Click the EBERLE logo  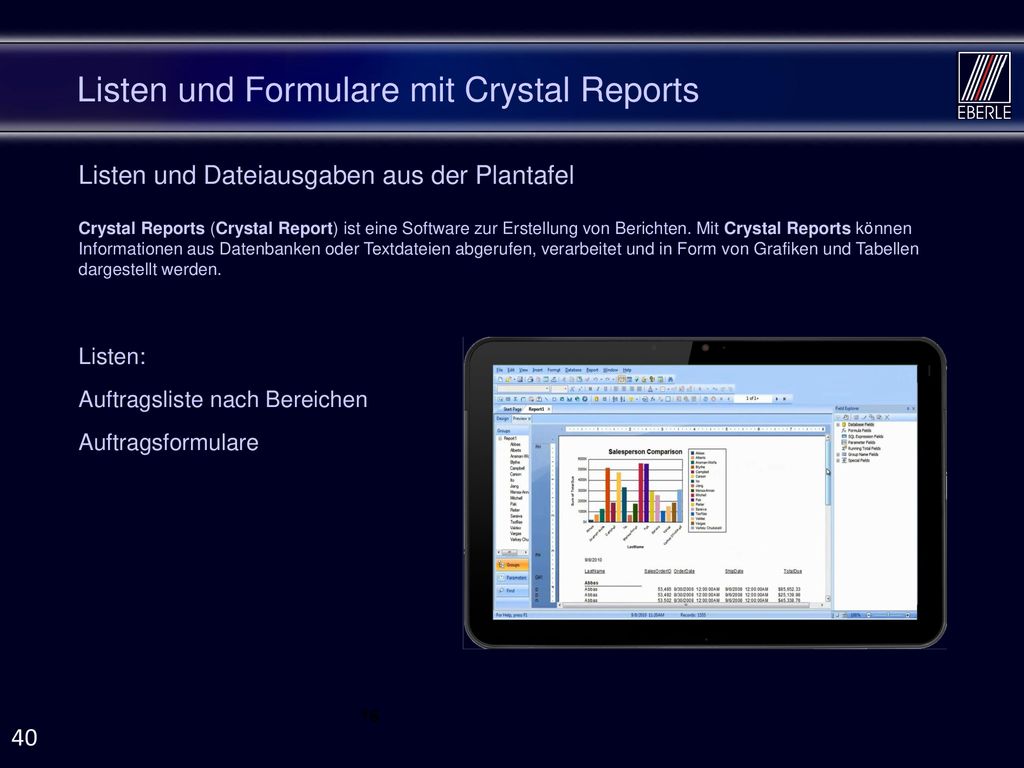pos(984,86)
